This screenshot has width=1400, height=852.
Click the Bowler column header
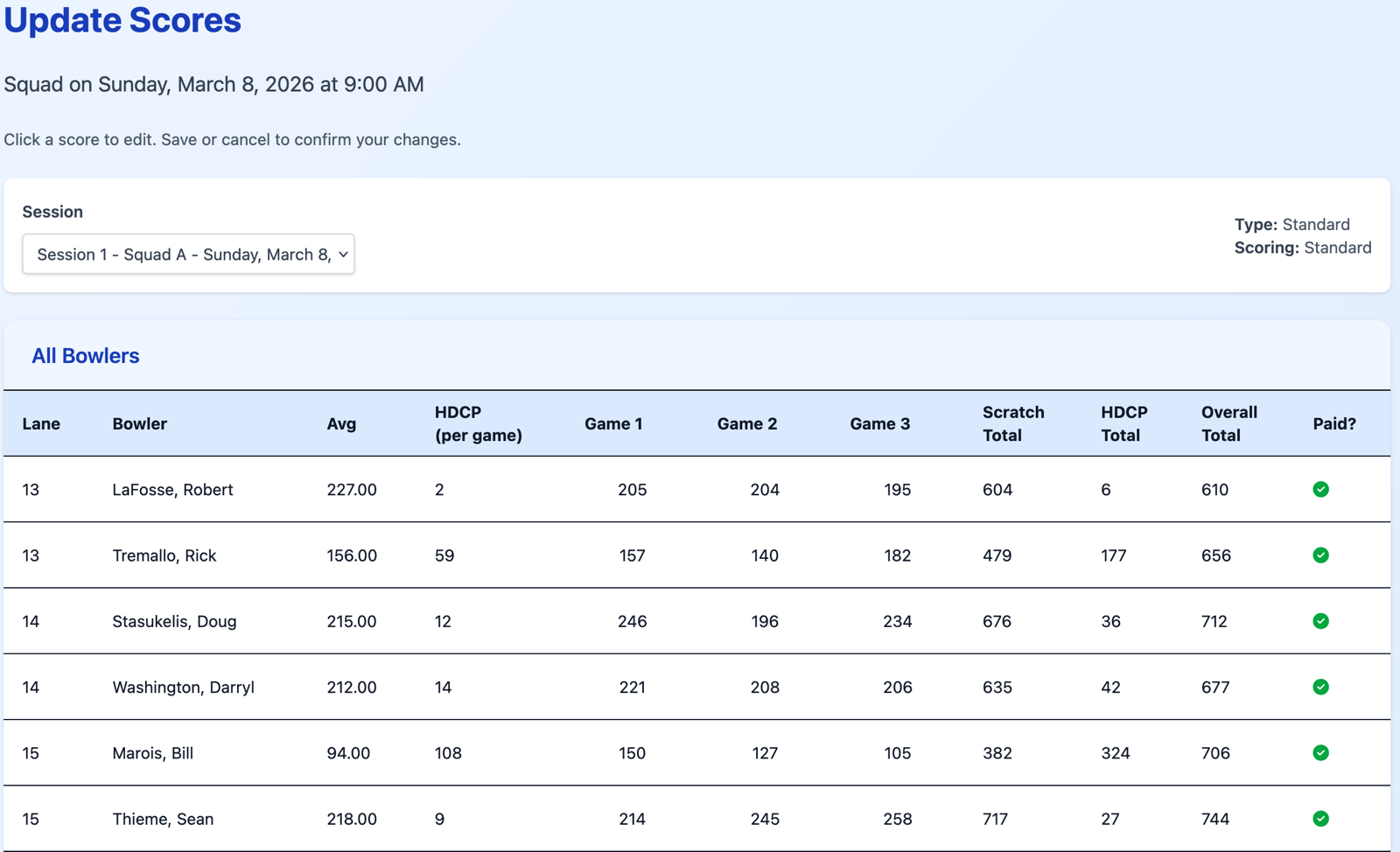(139, 423)
